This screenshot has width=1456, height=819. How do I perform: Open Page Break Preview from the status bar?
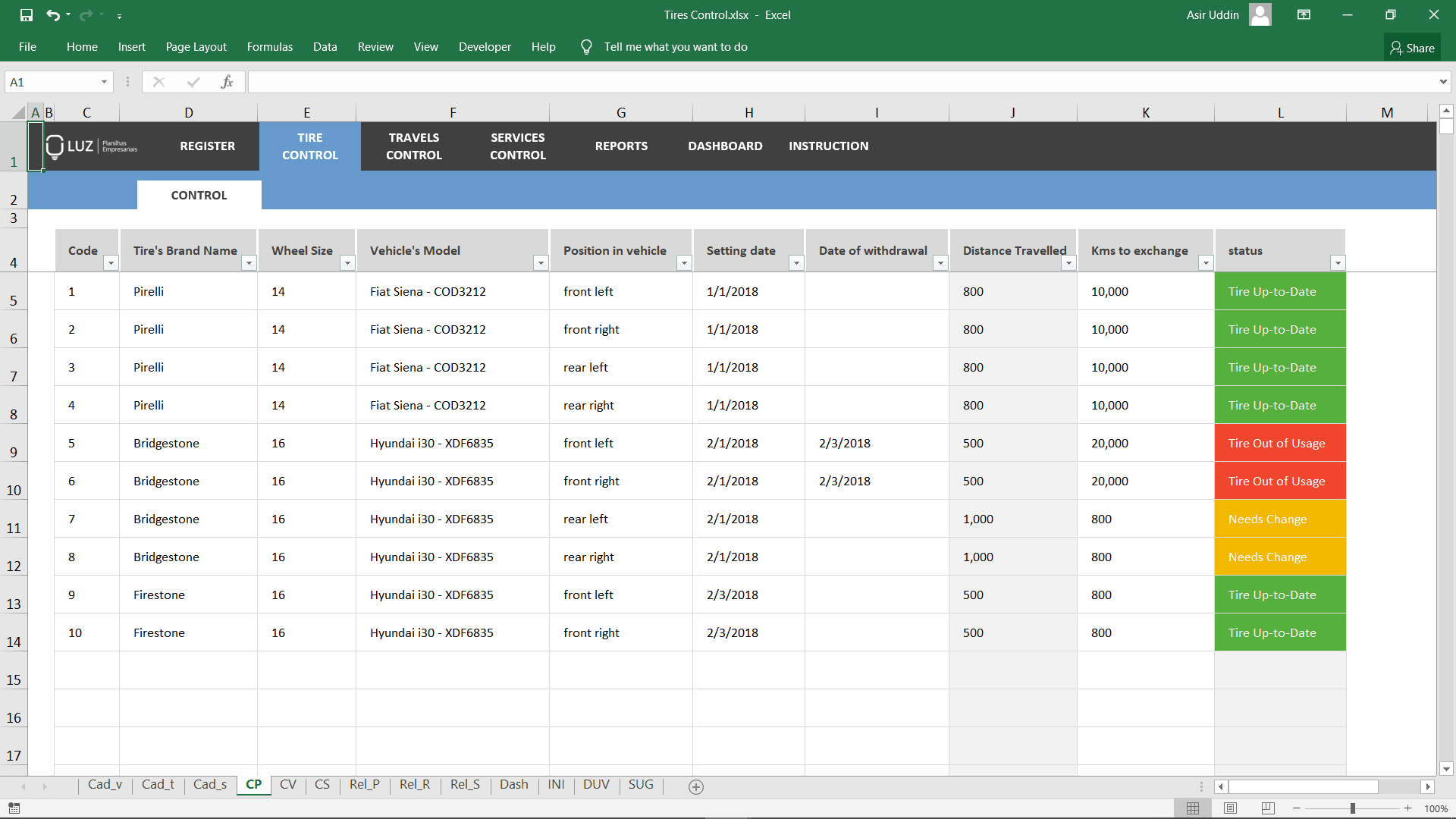point(1268,808)
